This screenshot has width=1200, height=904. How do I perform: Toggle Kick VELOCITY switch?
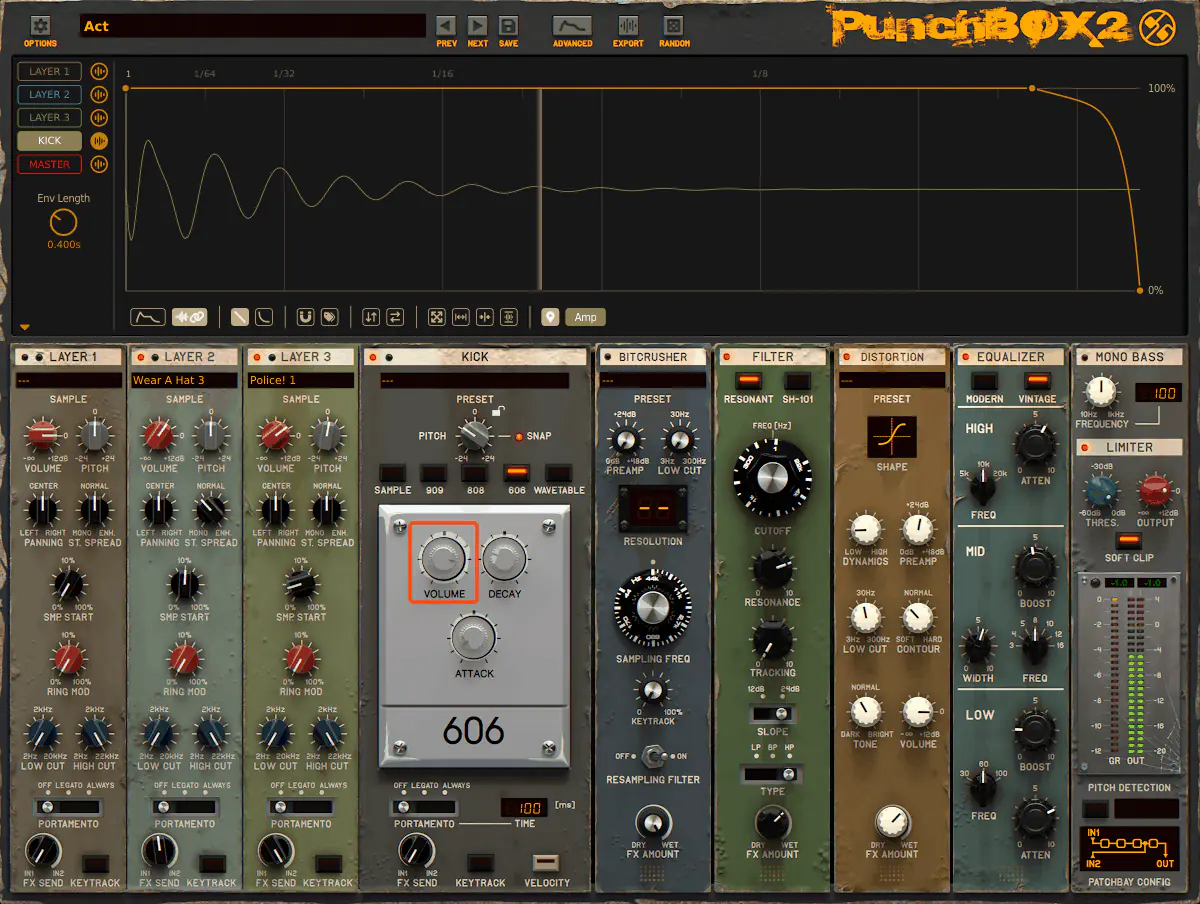(x=546, y=863)
